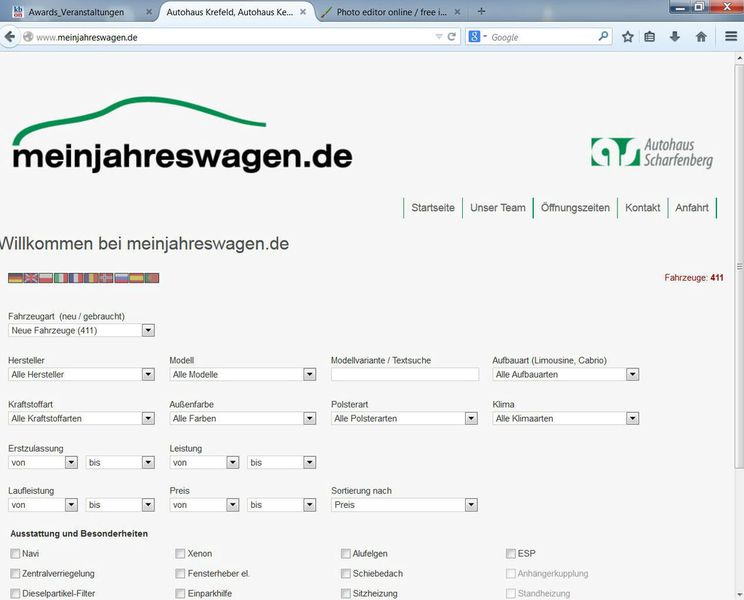The width and height of the screenshot is (744, 600).
Task: Toggle the Einparkhilfe checkbox
Action: click(x=180, y=593)
